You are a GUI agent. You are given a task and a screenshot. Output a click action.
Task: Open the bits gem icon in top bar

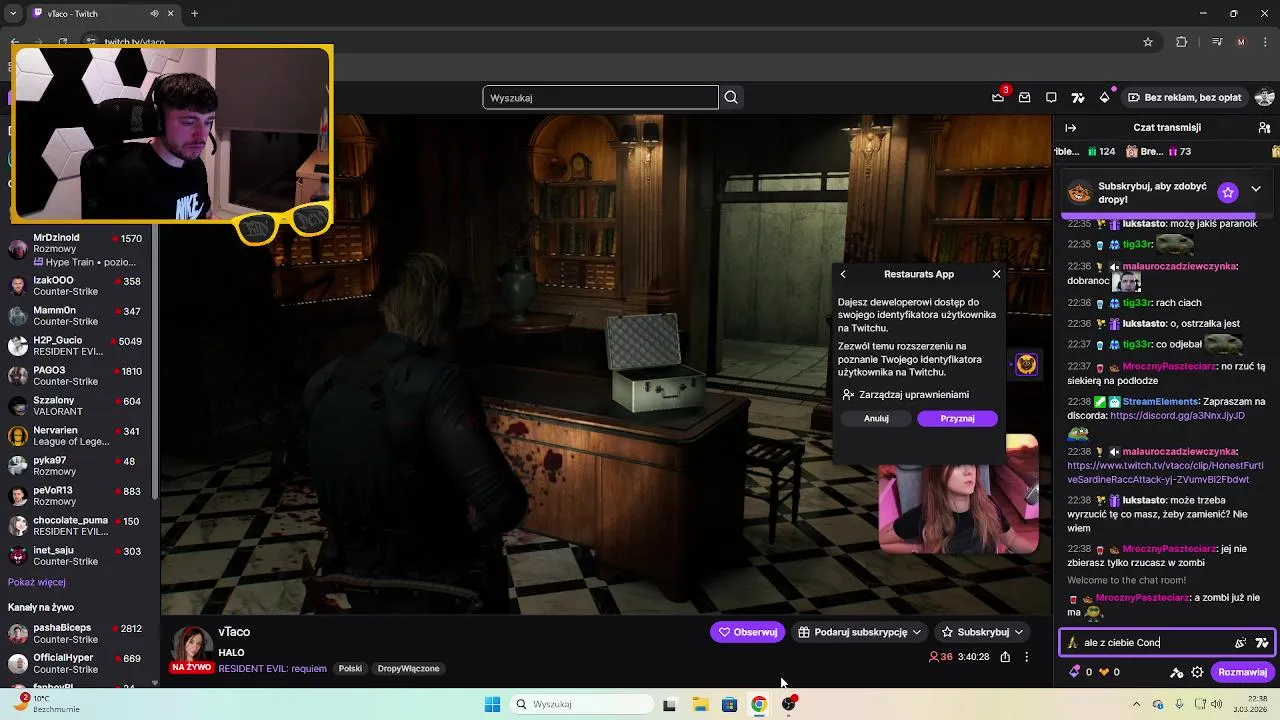tap(1104, 97)
